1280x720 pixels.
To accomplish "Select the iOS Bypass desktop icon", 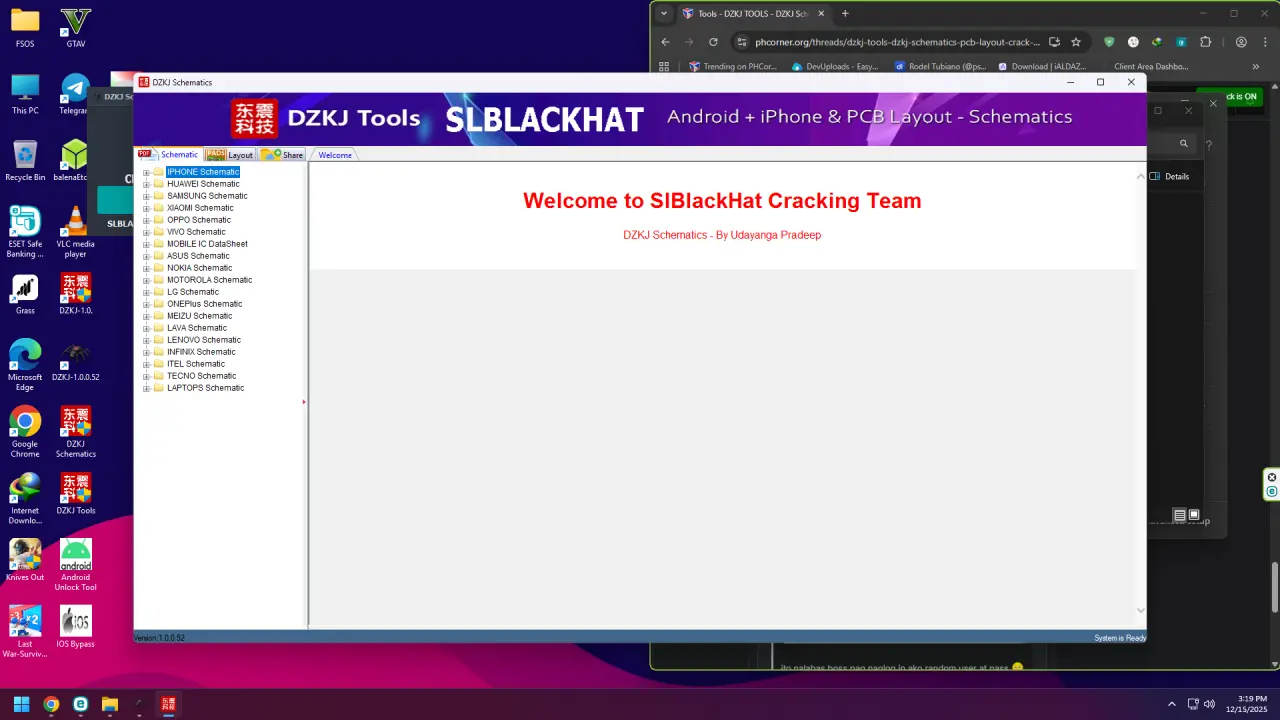I will coord(76,627).
